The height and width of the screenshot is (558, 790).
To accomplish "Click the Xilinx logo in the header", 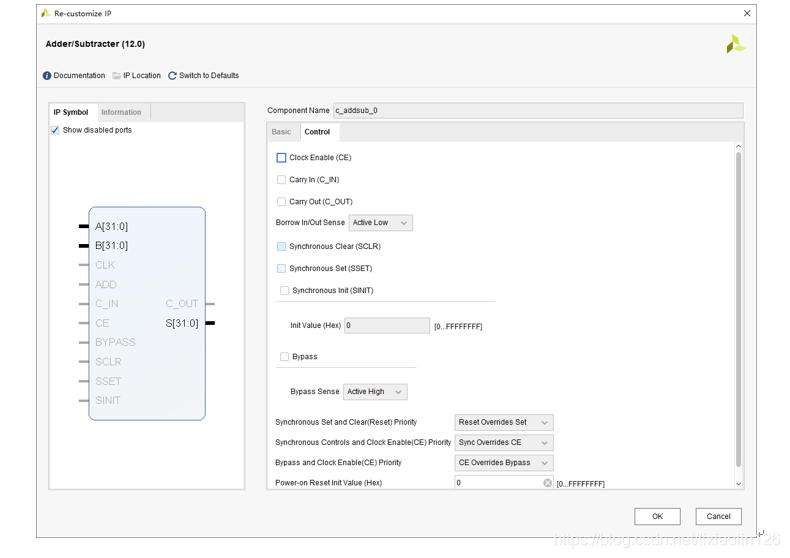I will click(x=735, y=44).
